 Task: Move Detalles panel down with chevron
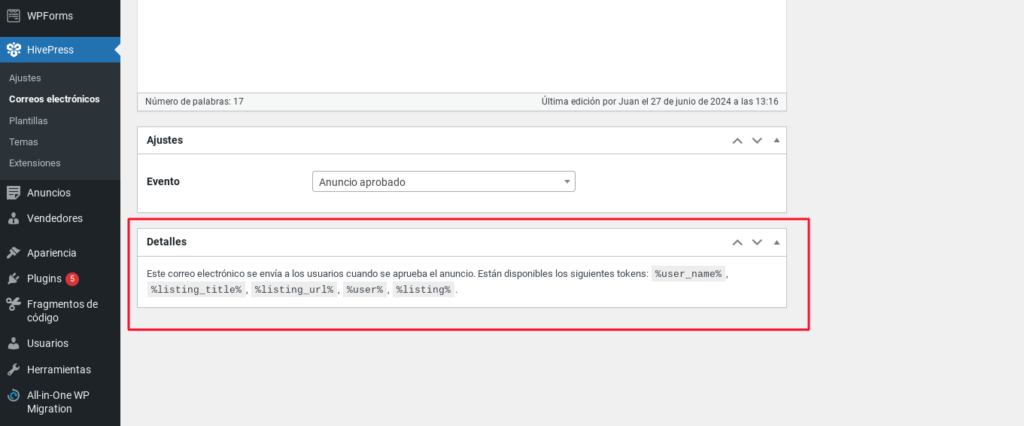(757, 242)
